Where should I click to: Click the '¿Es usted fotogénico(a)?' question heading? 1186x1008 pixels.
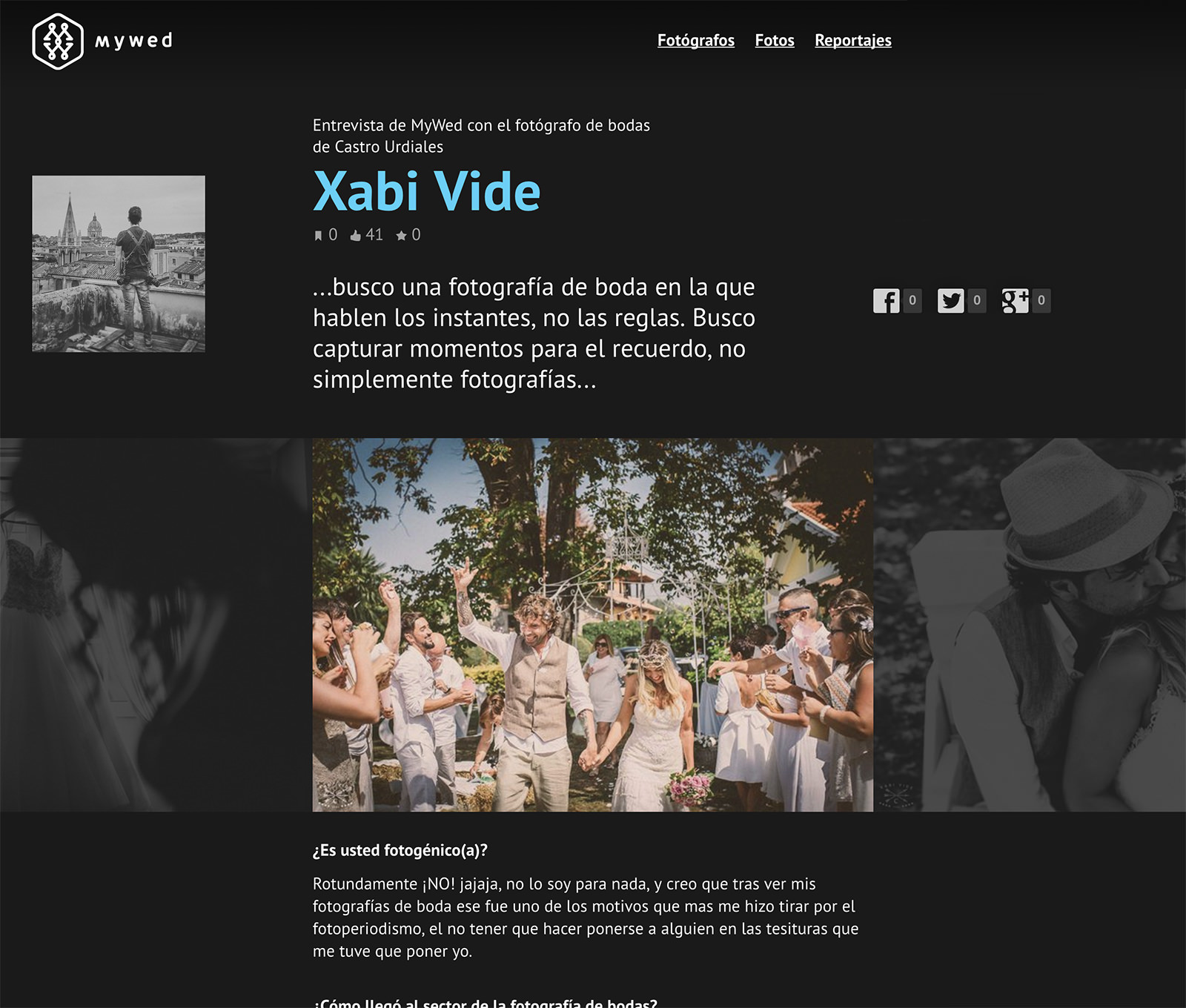pos(400,851)
